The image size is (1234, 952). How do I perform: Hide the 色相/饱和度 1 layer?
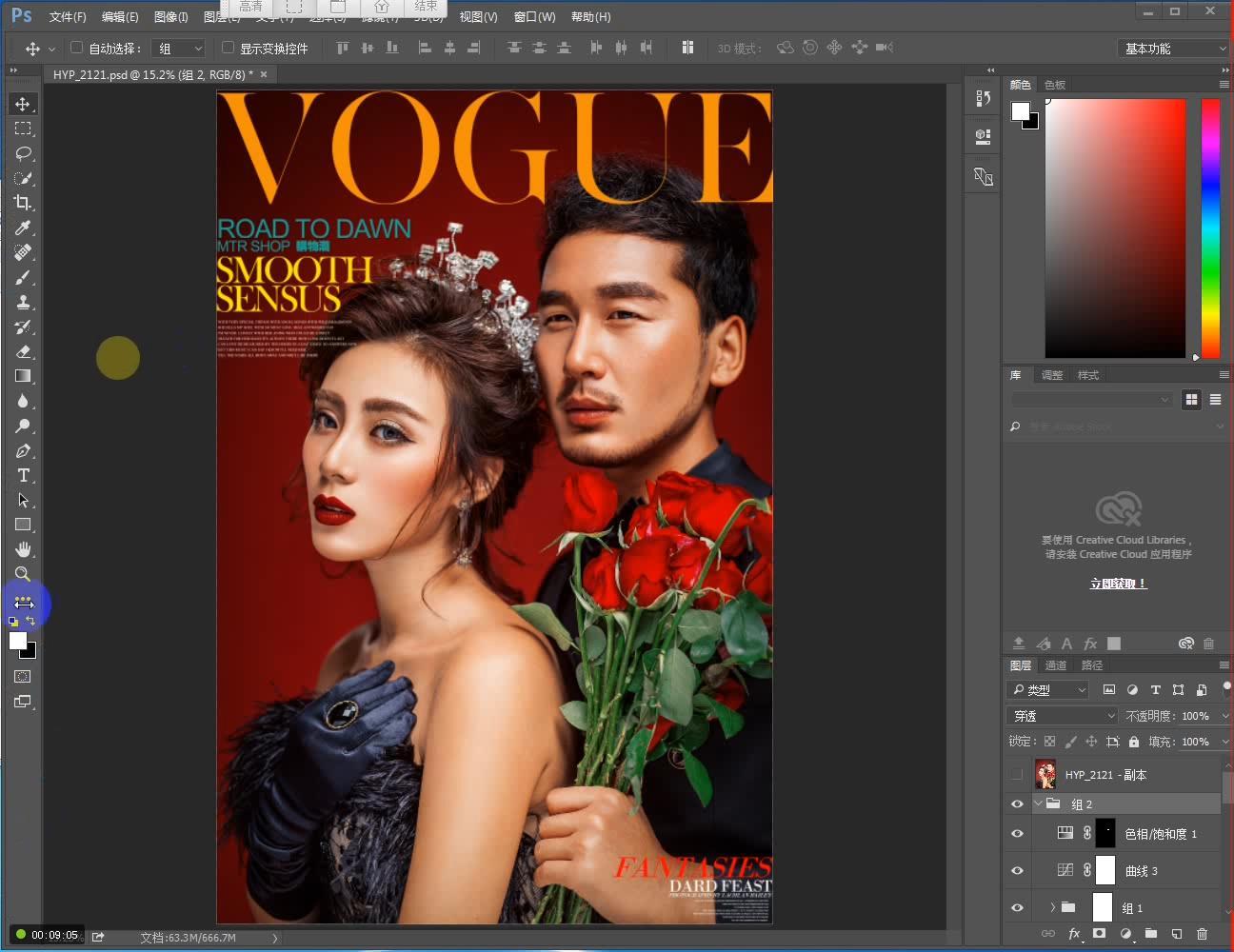tap(1017, 834)
